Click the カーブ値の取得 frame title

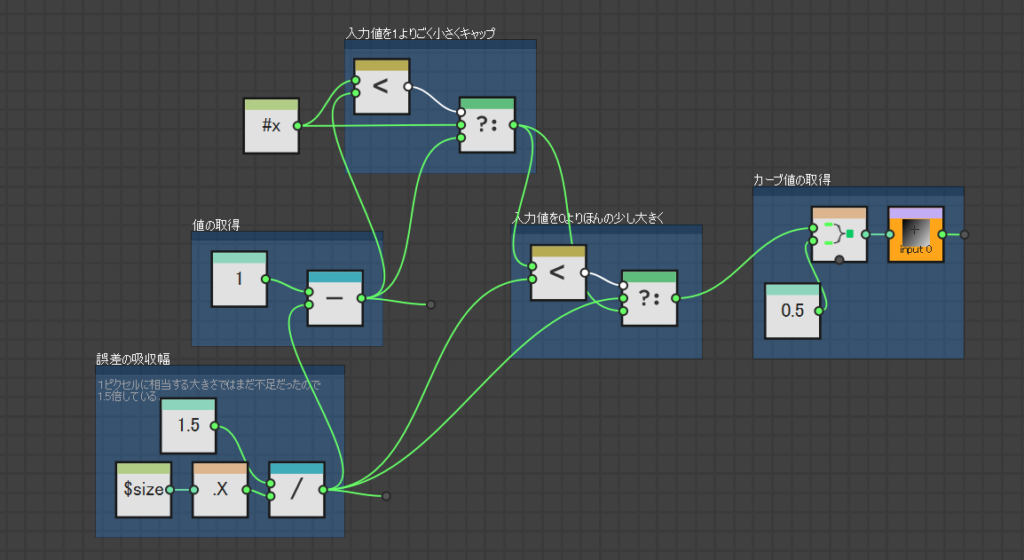792,180
